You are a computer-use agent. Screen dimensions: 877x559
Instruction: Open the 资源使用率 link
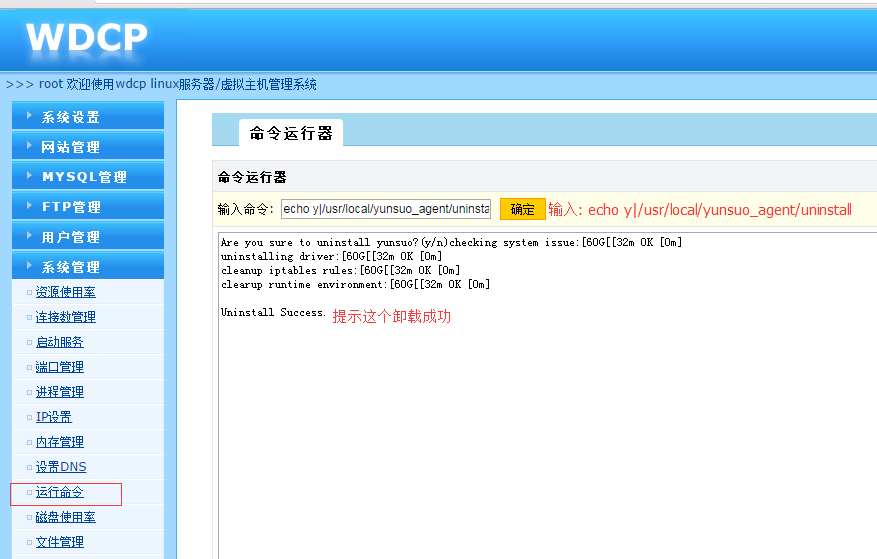click(65, 292)
